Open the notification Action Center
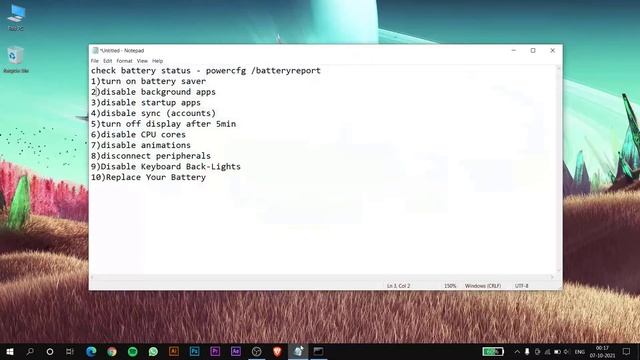 click(627, 351)
